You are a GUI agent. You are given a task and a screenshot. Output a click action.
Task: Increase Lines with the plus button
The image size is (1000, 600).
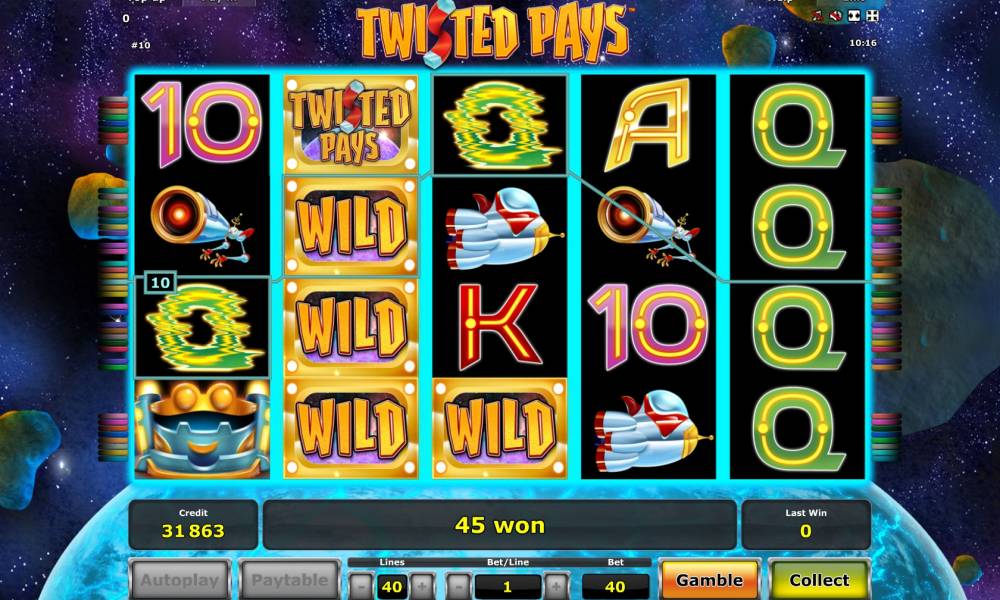tap(422, 586)
